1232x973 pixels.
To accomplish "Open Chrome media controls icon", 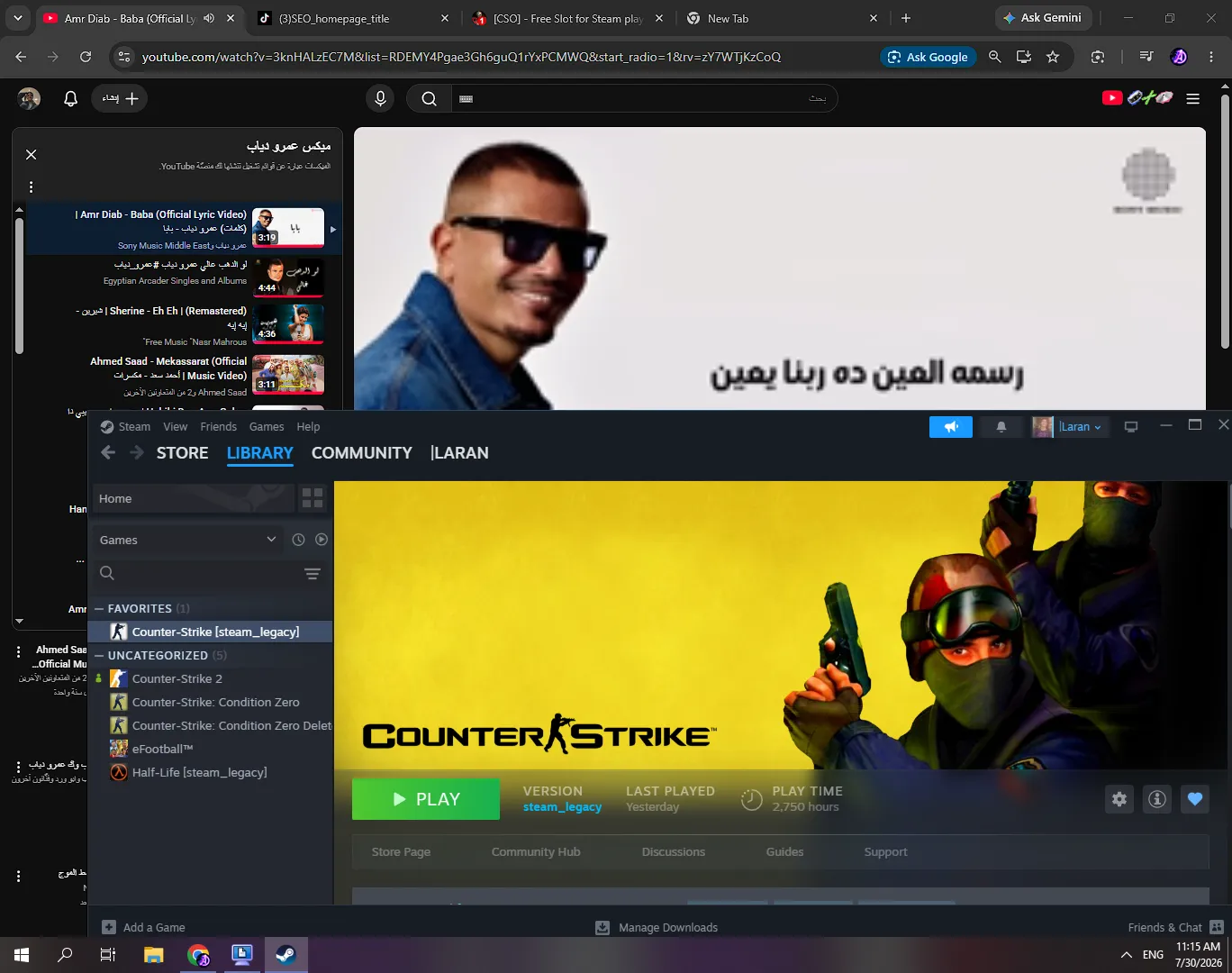I will click(1146, 57).
